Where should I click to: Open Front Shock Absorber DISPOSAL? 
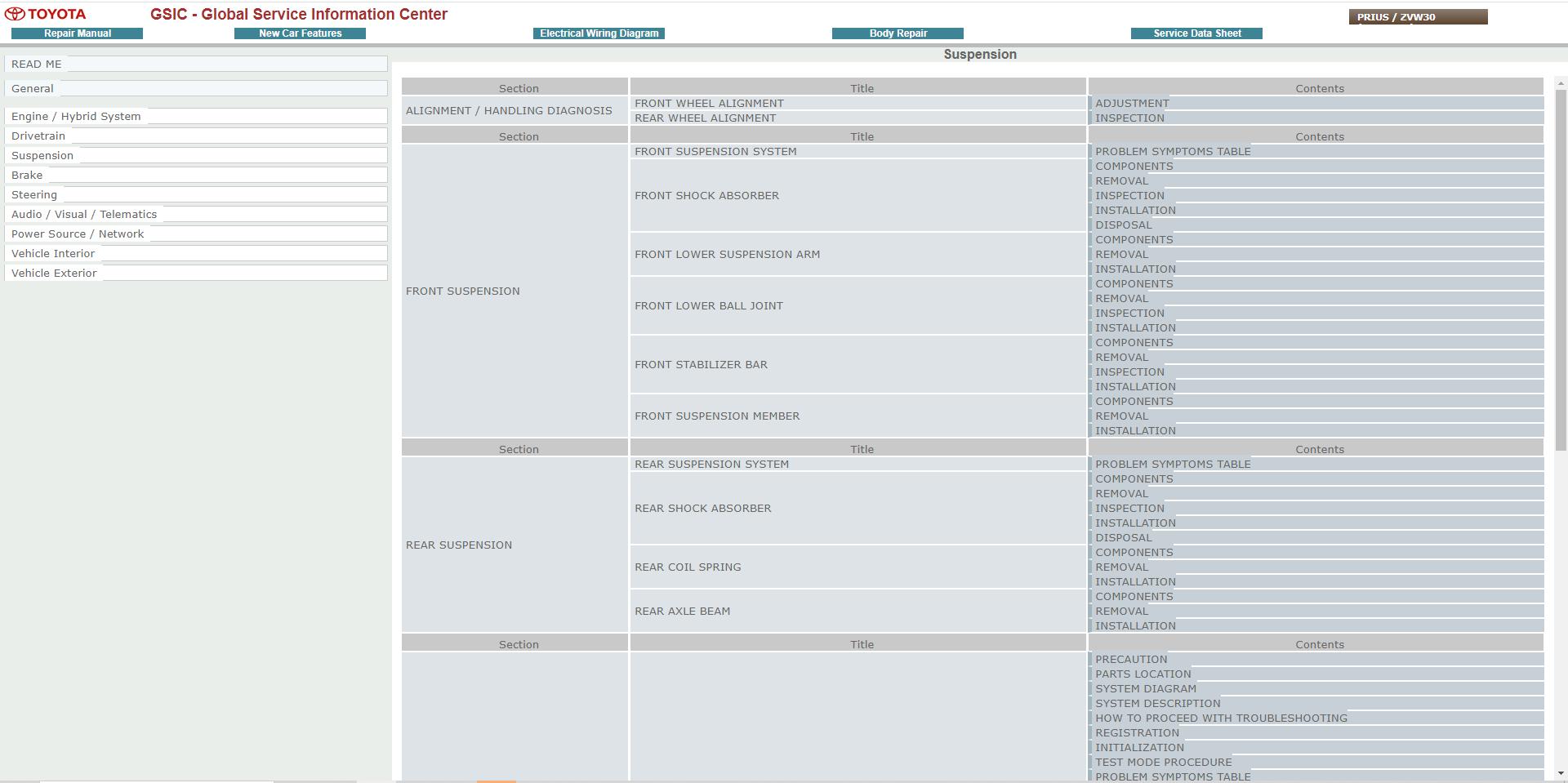(1123, 225)
